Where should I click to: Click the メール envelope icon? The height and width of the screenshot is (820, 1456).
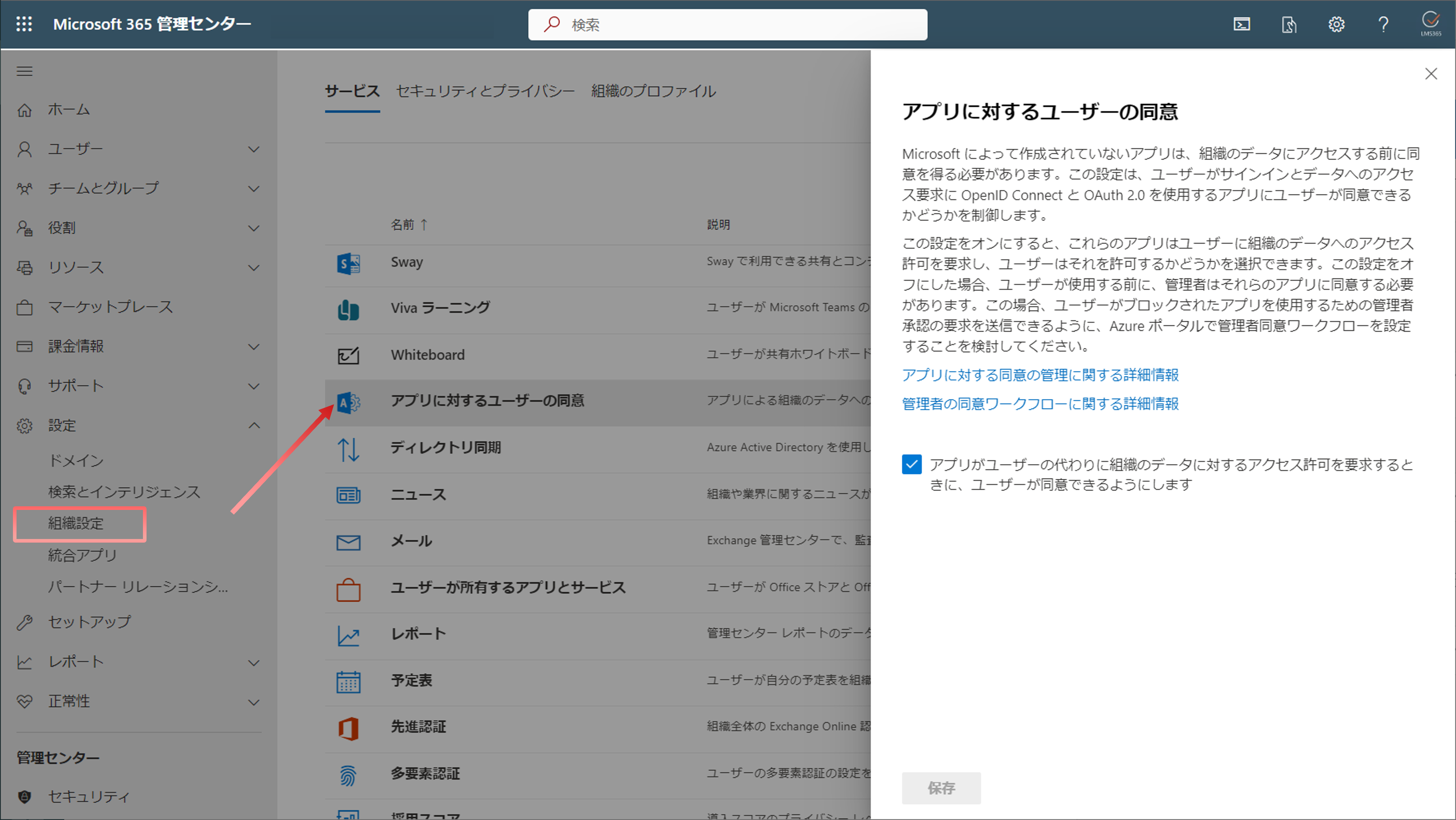pyautogui.click(x=348, y=542)
